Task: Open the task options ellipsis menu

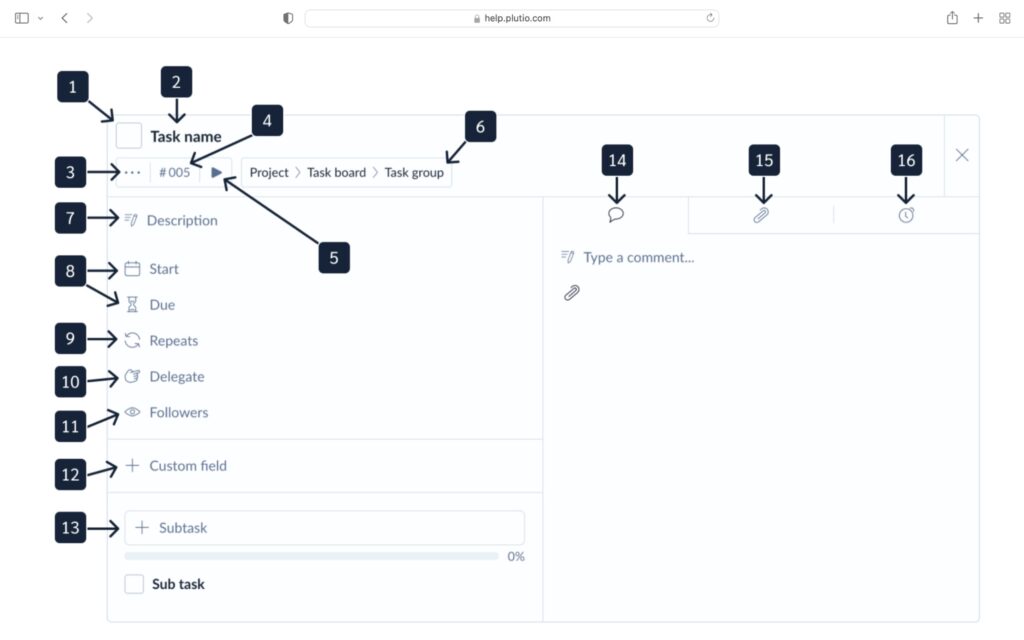Action: [x=131, y=171]
